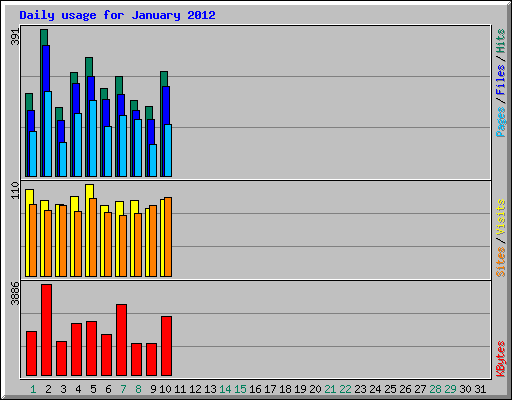
Task: Select the orange sites bar for day 10
Action: pyautogui.click(x=168, y=237)
